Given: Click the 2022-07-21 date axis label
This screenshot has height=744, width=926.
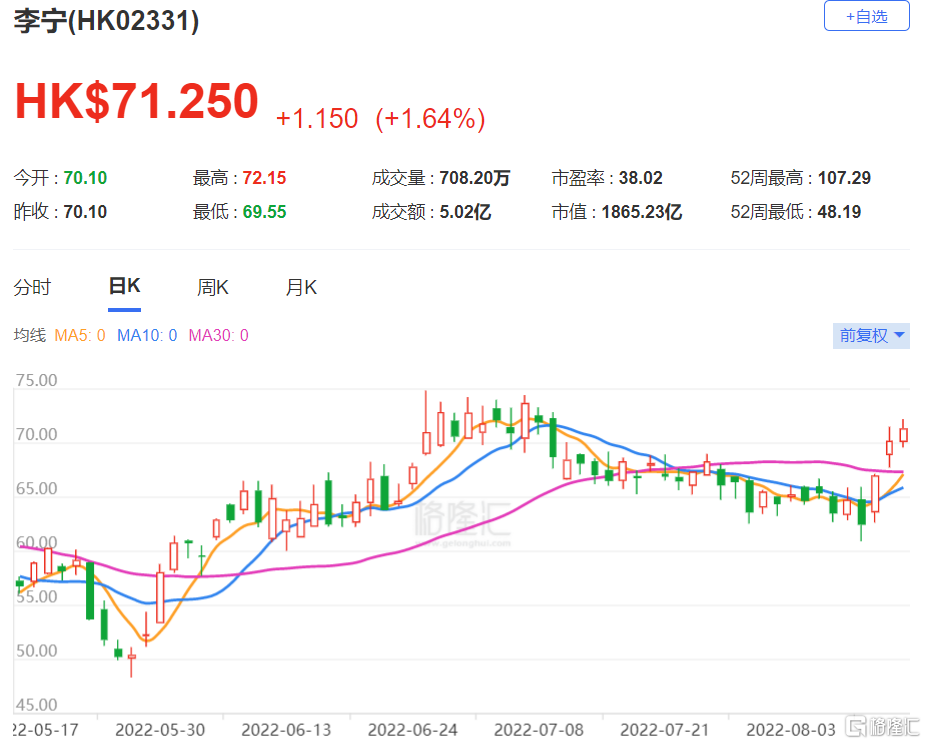Looking at the screenshot, I should pyautogui.click(x=665, y=730).
